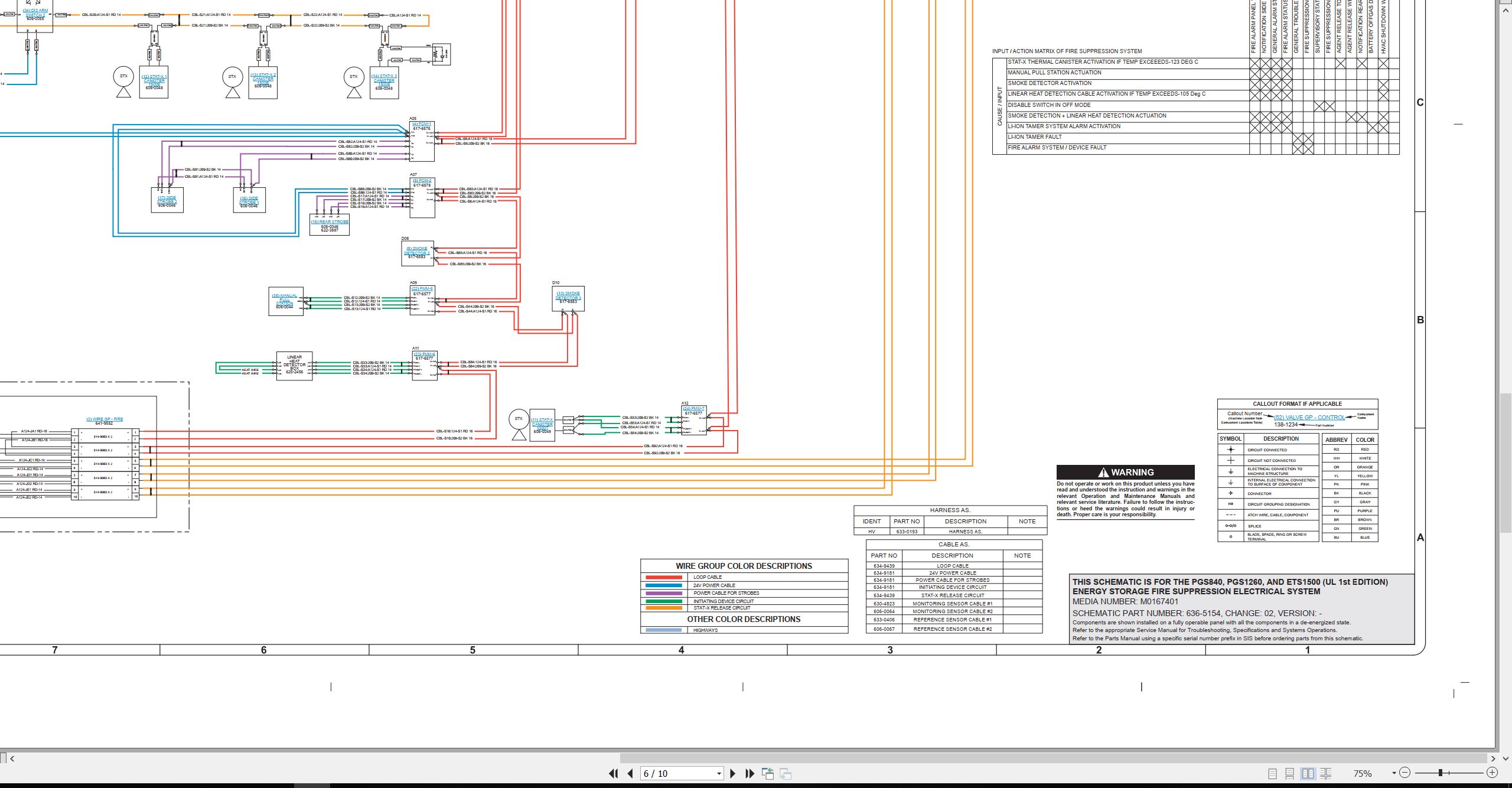This screenshot has height=788, width=1512.
Task: Click the blue 24V POWER CABLE swatch
Action: tap(664, 585)
